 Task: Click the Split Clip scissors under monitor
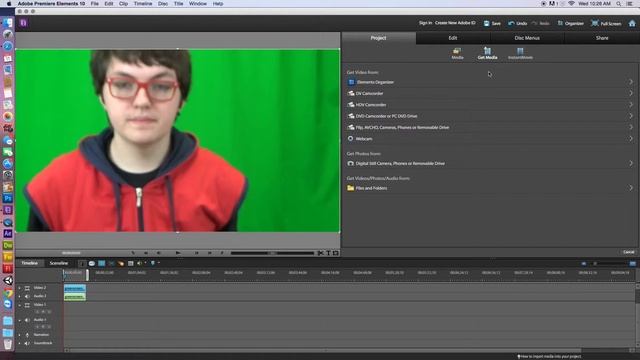(320, 253)
